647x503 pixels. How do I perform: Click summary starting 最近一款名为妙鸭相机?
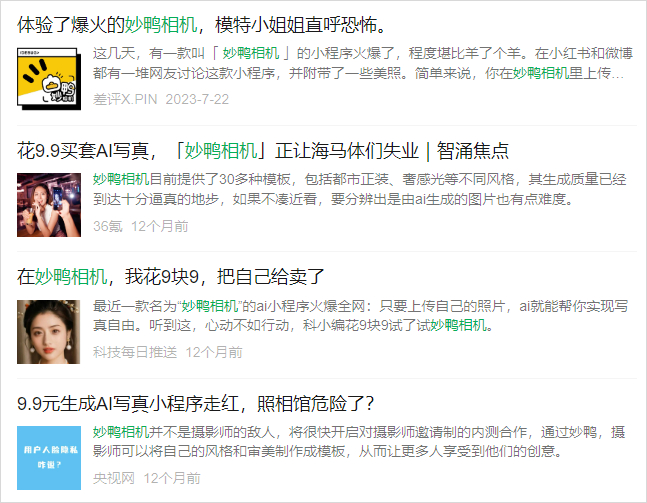pyautogui.click(x=361, y=316)
